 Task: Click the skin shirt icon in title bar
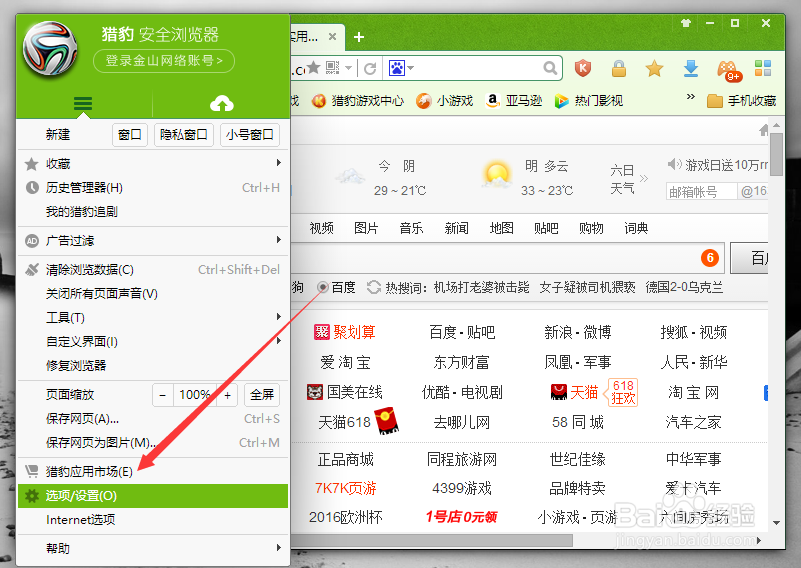(686, 23)
